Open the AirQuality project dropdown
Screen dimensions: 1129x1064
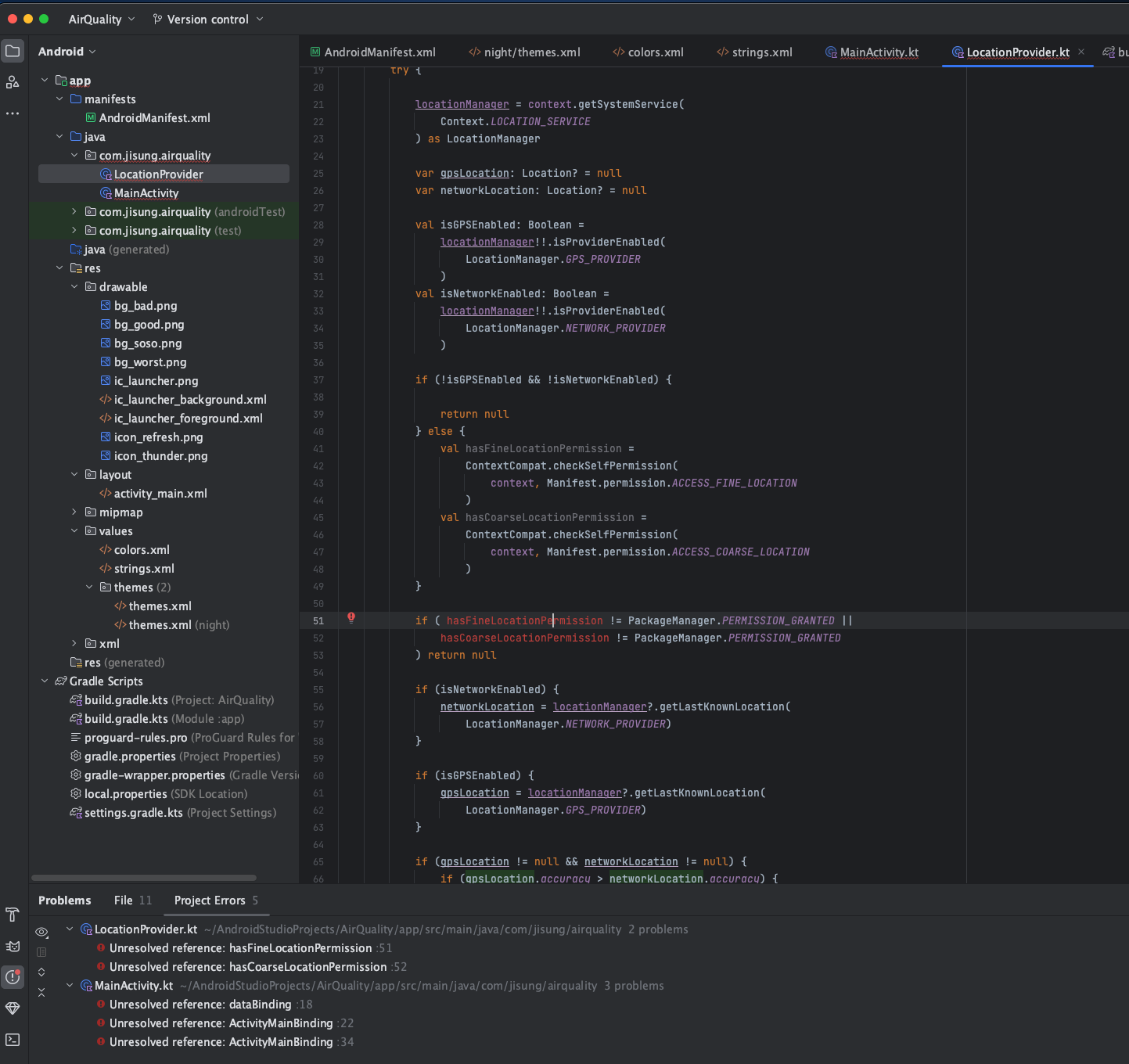pyautogui.click(x=102, y=19)
